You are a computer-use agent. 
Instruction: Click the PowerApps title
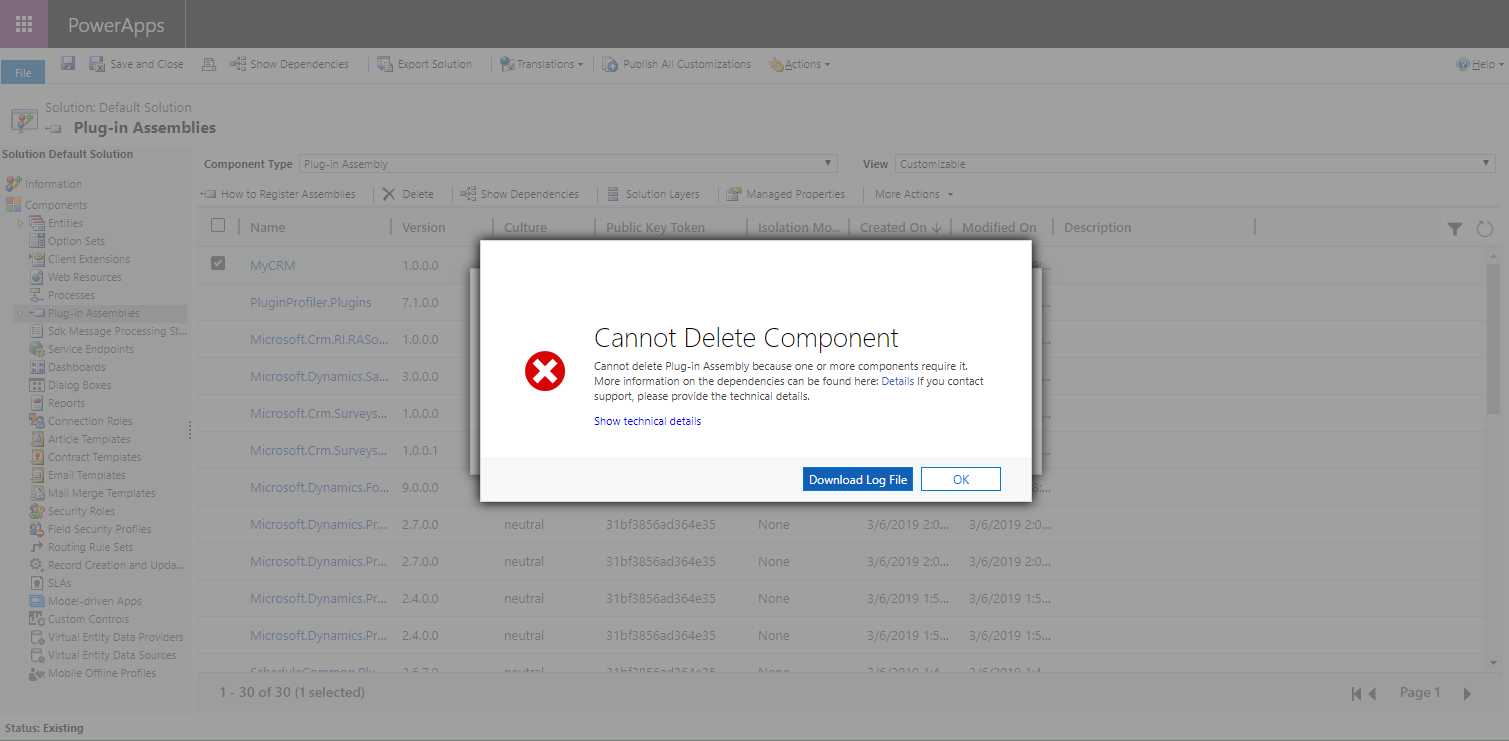pyautogui.click(x=116, y=25)
